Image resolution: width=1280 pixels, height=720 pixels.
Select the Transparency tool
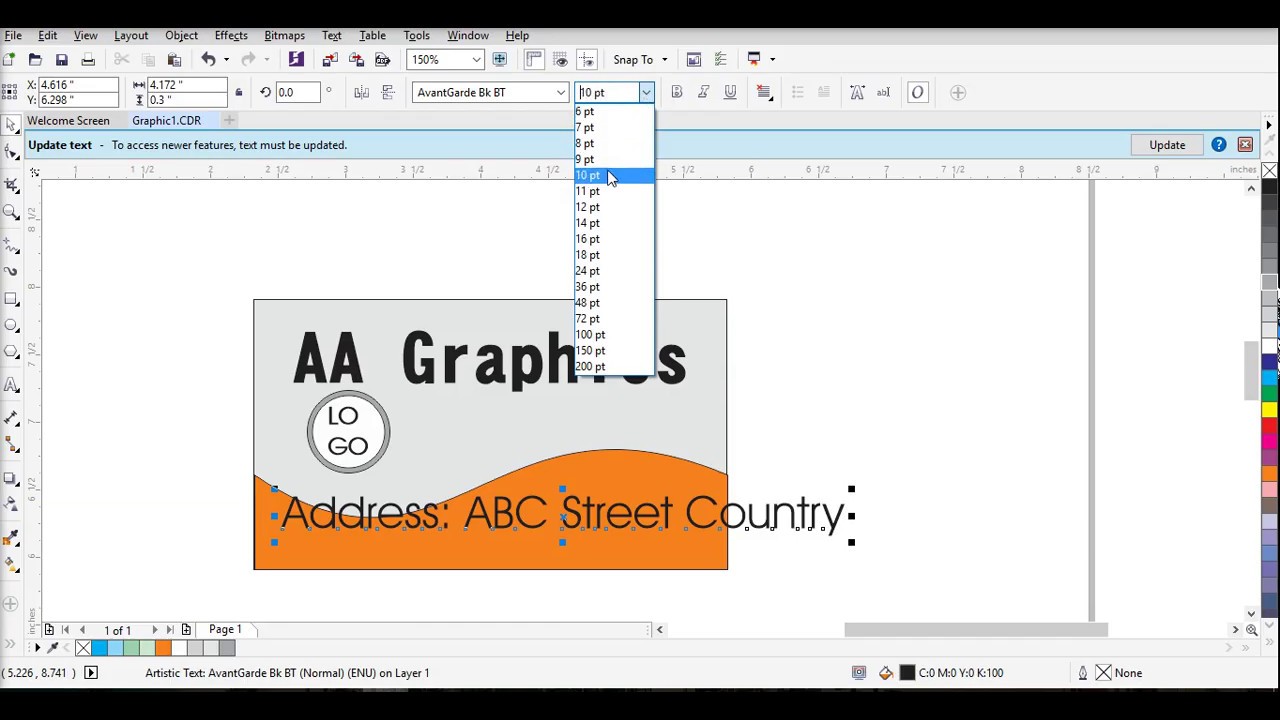(x=12, y=505)
